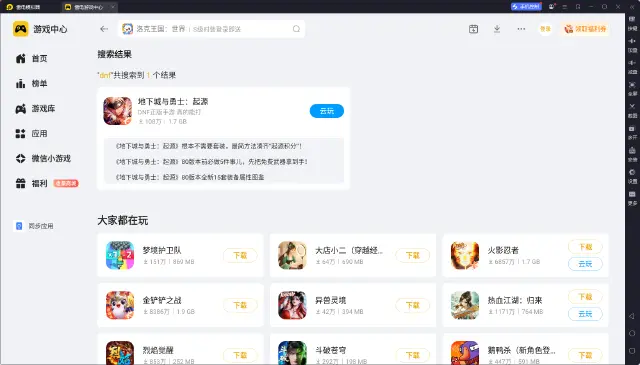Close the second 游戏中心 tab
This screenshot has width=640, height=365.
tap(113, 7)
